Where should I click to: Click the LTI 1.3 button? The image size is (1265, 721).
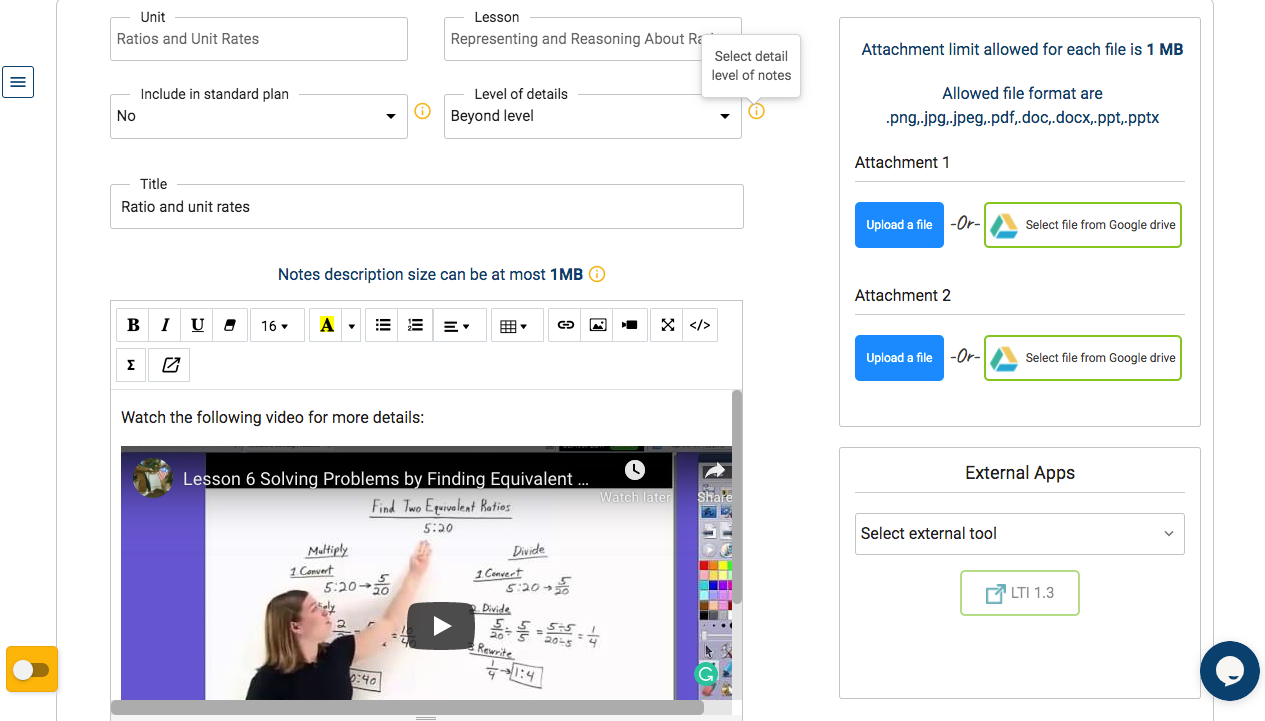[1020, 593]
